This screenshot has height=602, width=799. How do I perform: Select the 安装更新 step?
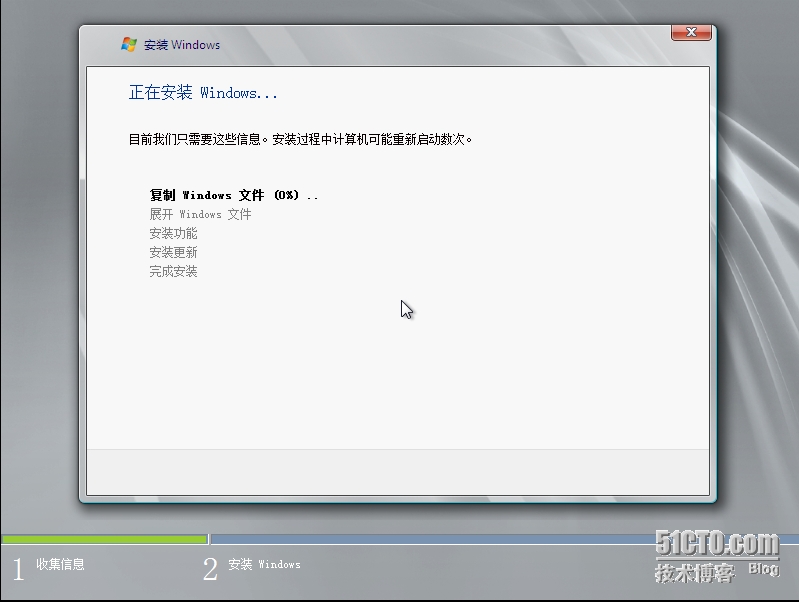173,252
